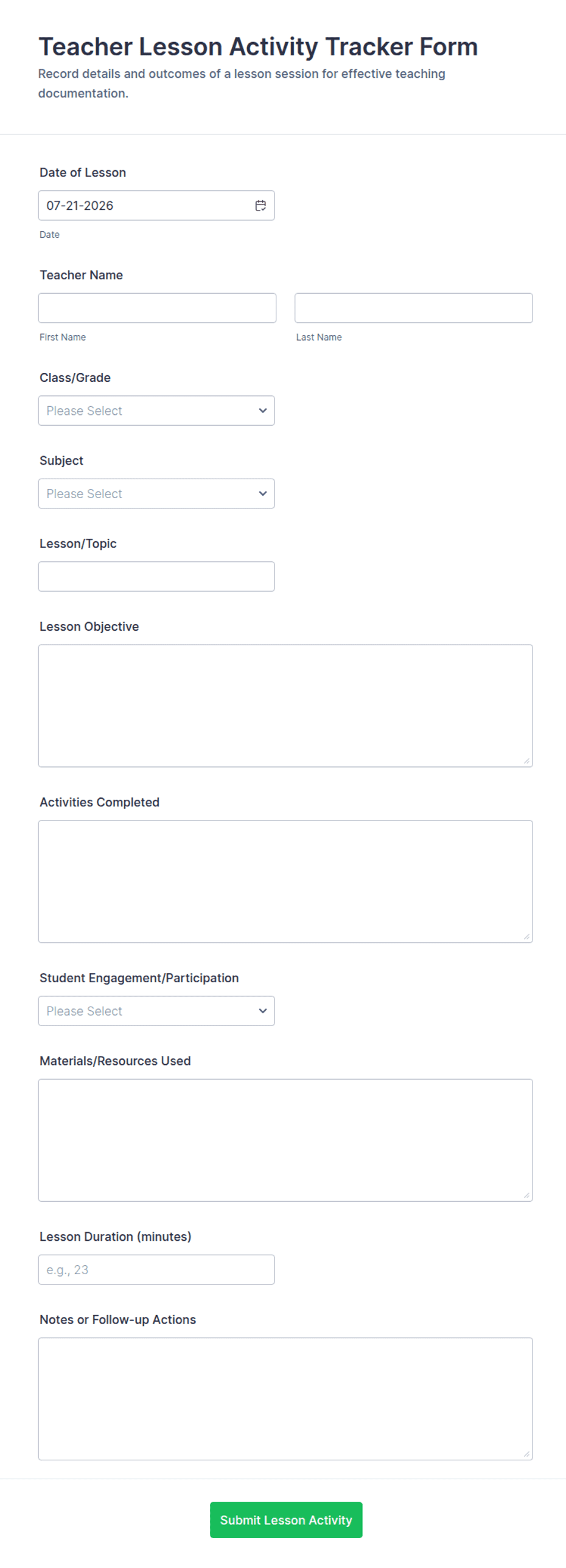Grab the Lesson Objective resize handle
Viewport: 566px width, 1568px height.
tap(526, 761)
